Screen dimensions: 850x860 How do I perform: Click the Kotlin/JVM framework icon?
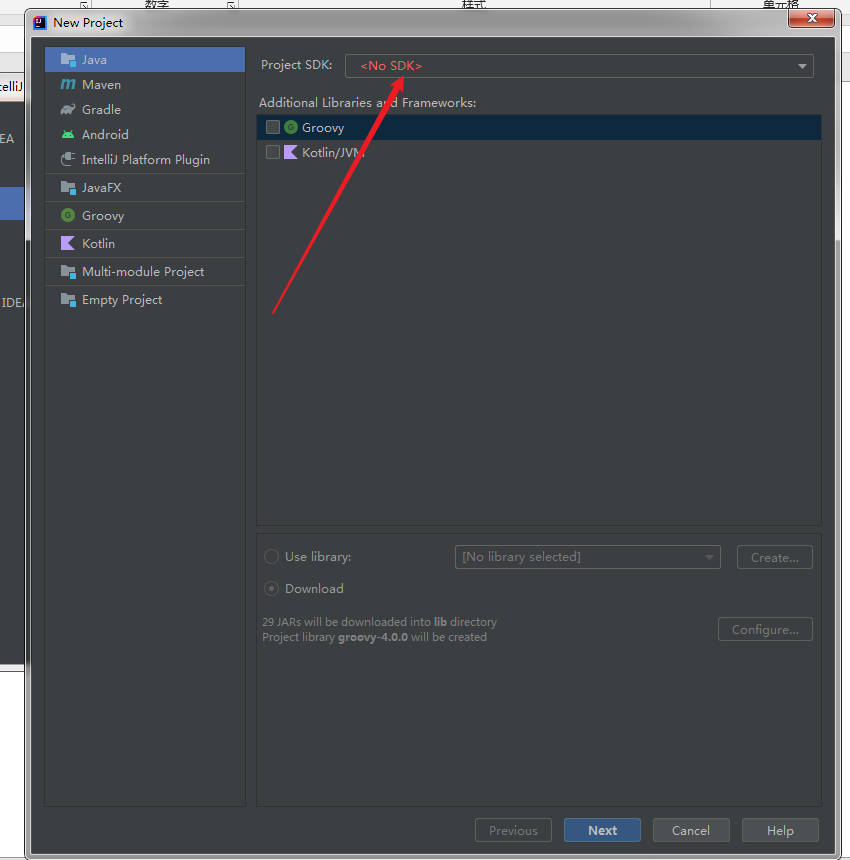point(291,152)
